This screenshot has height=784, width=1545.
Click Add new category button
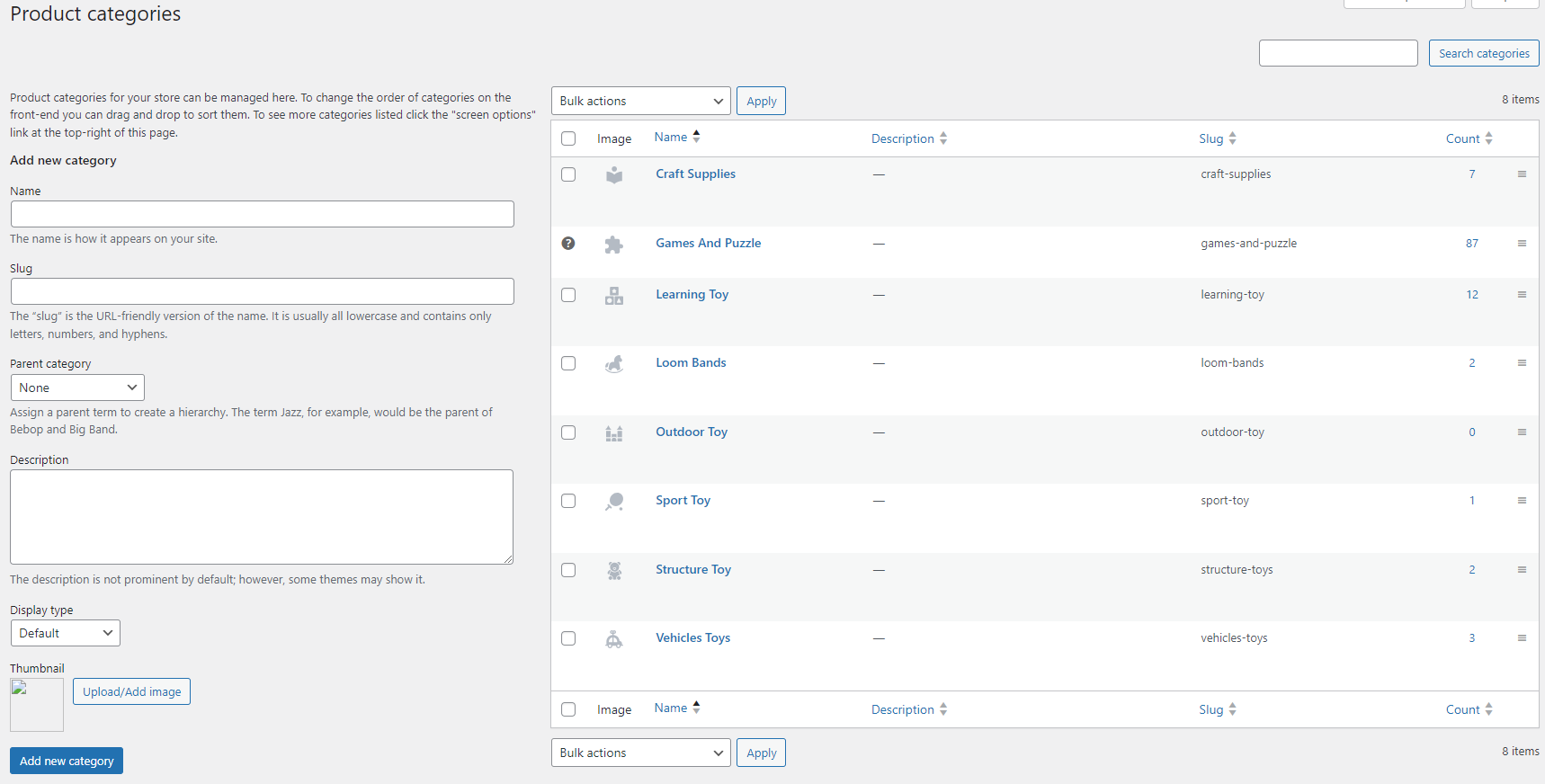point(67,761)
